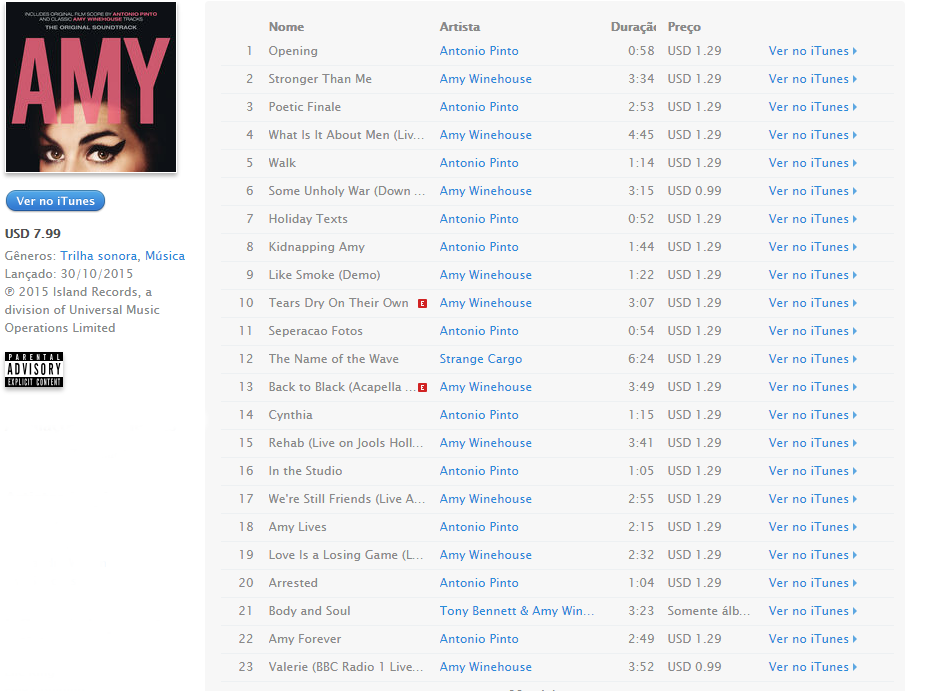The image size is (934, 691).
Task: Click Ver no iTunes for Valerie track
Action: [812, 667]
